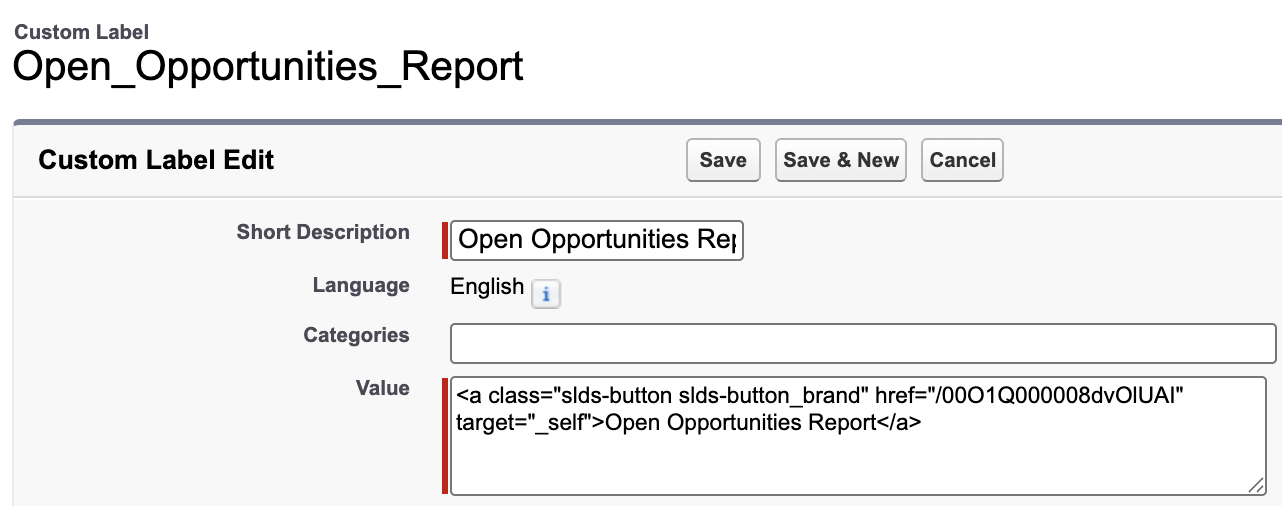Focus the Short Description input field

pos(596,241)
